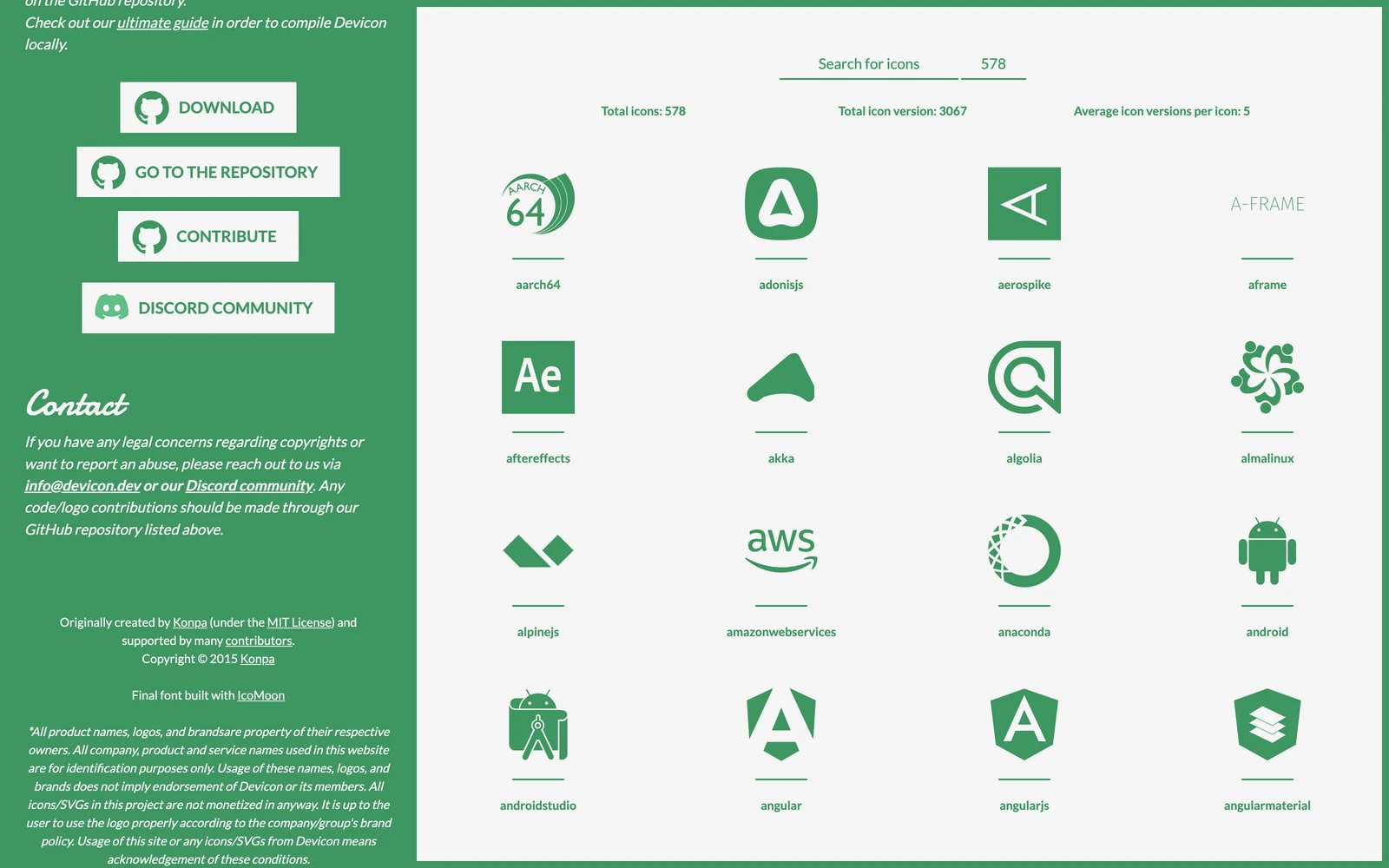The width and height of the screenshot is (1389, 868).
Task: Select the After Effects icon
Action: (x=538, y=378)
